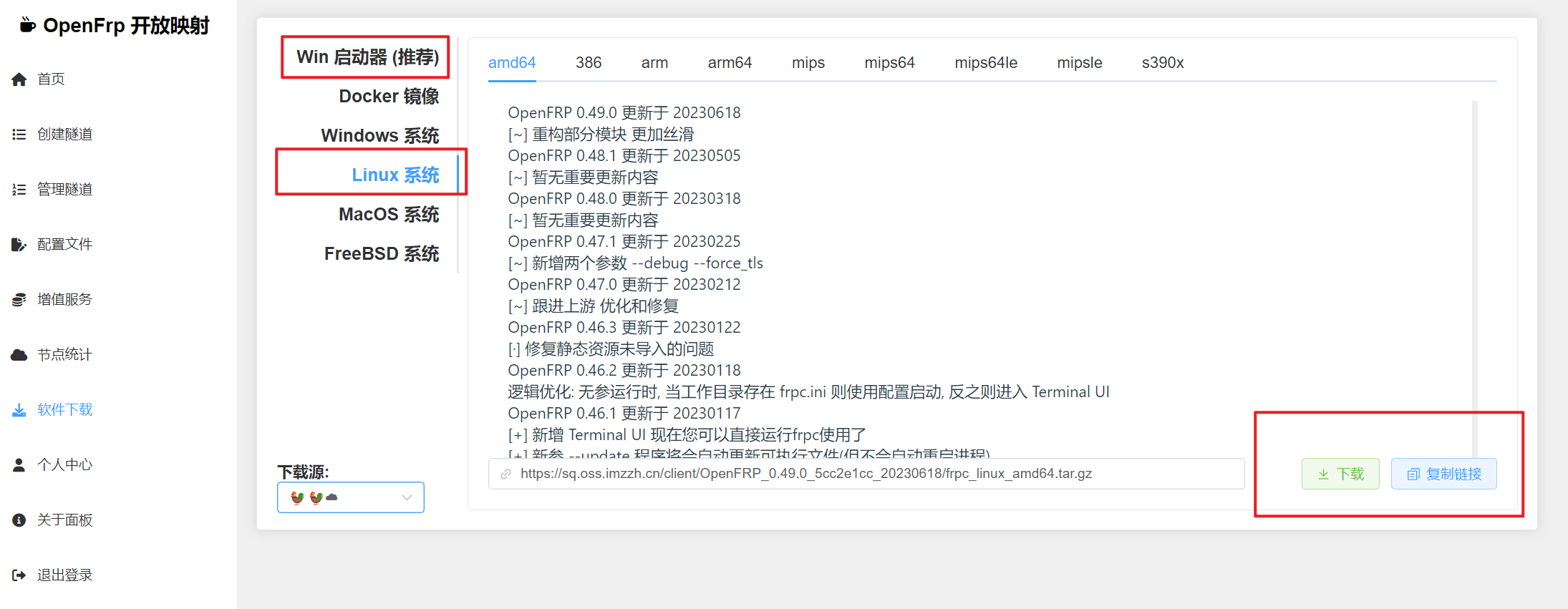The image size is (1568, 609).
Task: Click text 'OpenFRP 0.46.3 更新于 20230122'
Action: [x=624, y=328]
